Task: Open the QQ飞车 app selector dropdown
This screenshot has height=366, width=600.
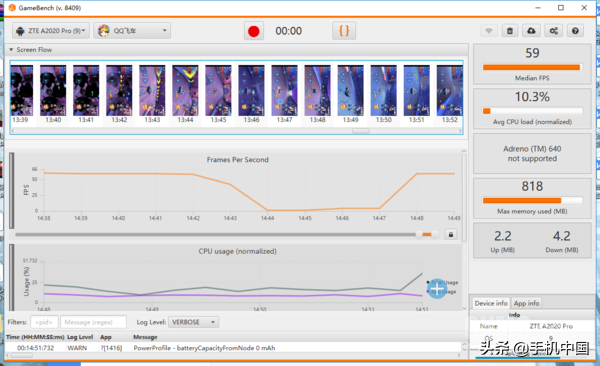Action: pyautogui.click(x=132, y=31)
